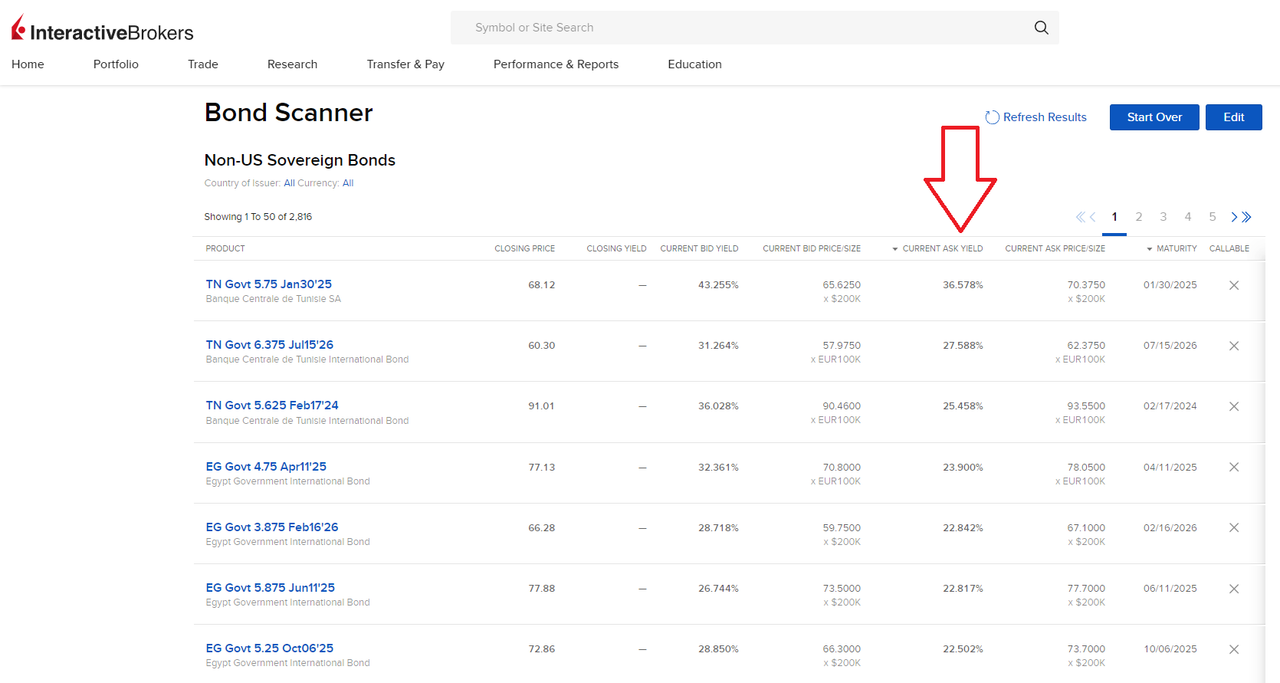Click the Callable column header
Viewport: 1280px width, 683px height.
tap(1229, 249)
